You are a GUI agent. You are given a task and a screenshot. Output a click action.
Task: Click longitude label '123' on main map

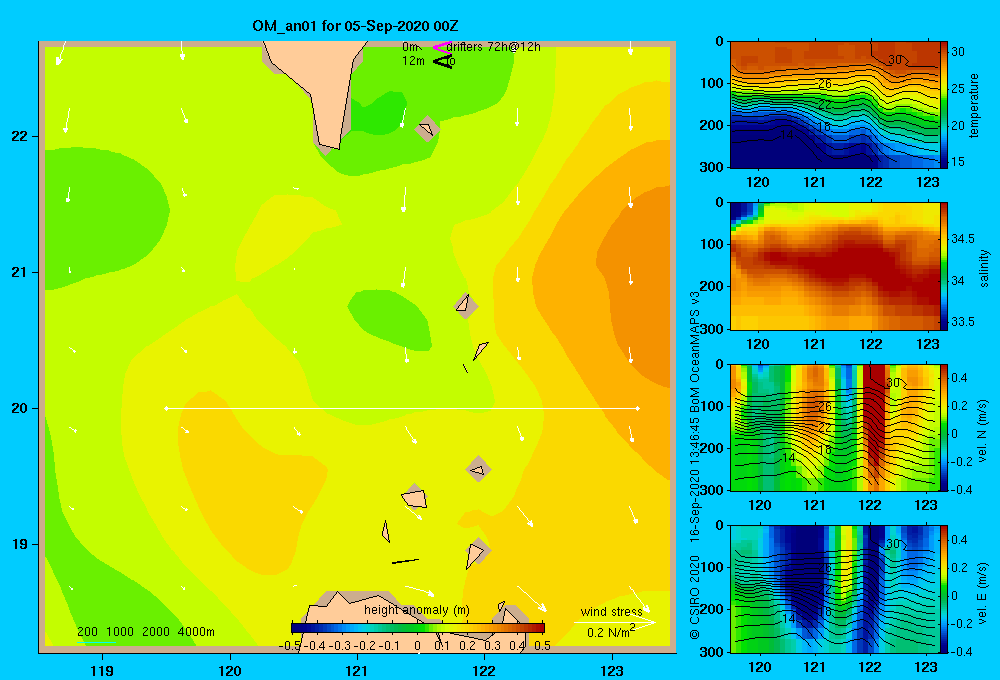pos(612,670)
